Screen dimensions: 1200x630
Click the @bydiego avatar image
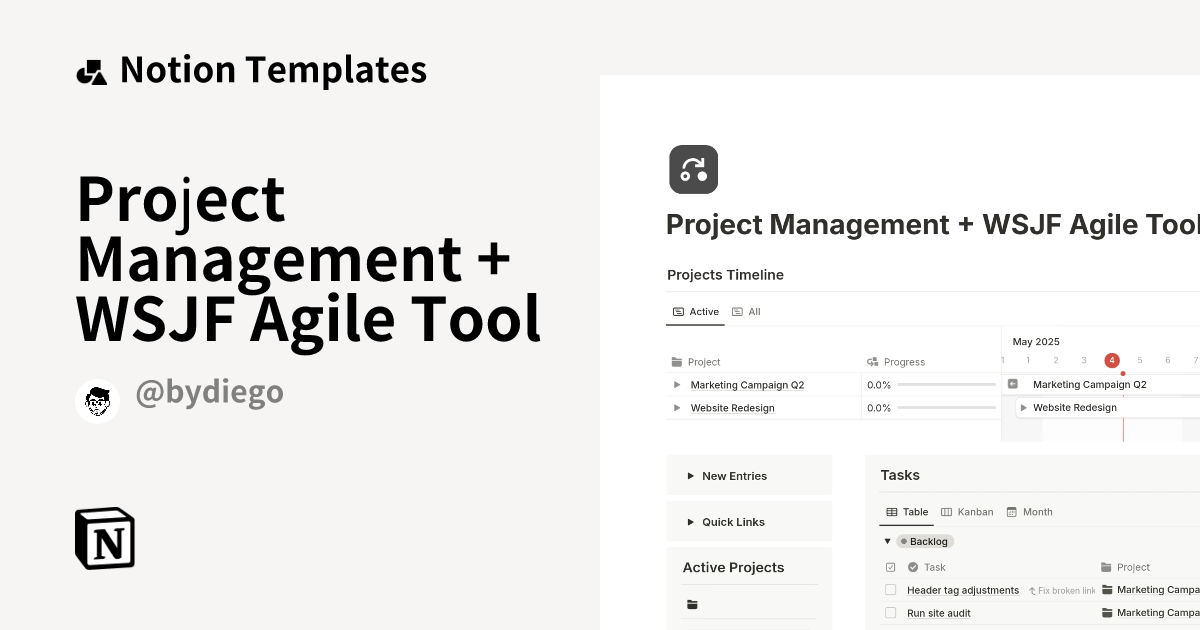point(97,401)
